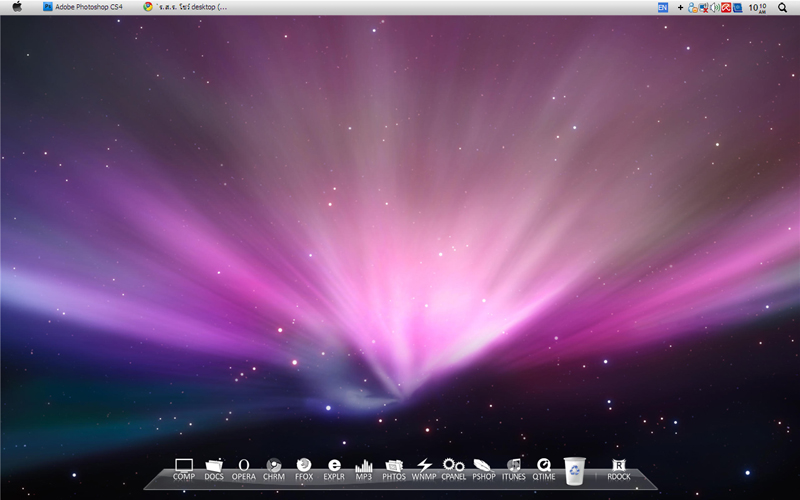This screenshot has height=500, width=800.
Task: Click the disconnected network tray icon
Action: tap(704, 7)
